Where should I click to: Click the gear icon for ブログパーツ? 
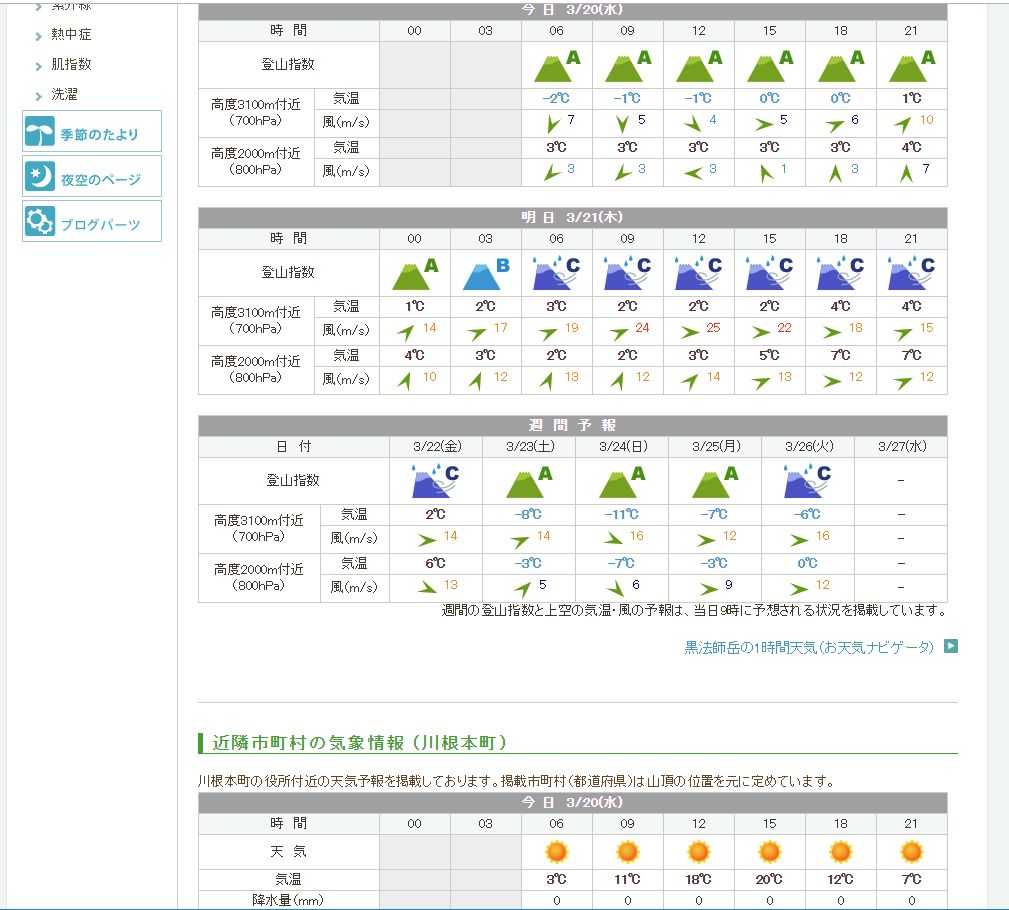pos(40,222)
